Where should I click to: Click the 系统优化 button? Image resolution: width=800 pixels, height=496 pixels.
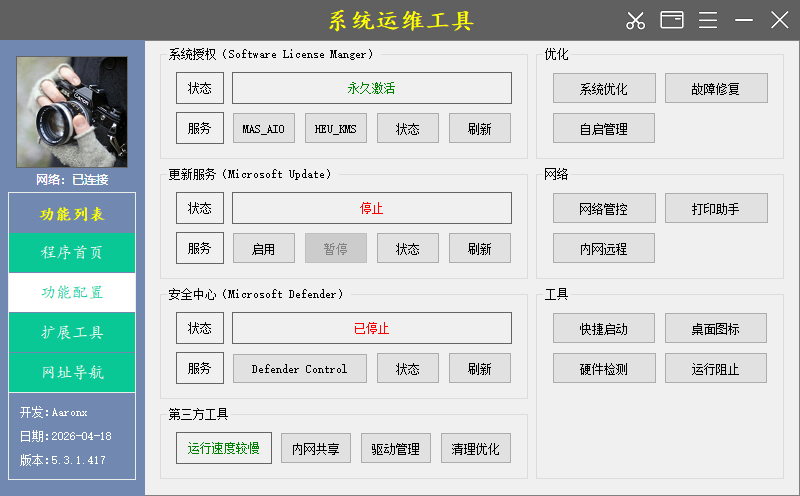(604, 88)
